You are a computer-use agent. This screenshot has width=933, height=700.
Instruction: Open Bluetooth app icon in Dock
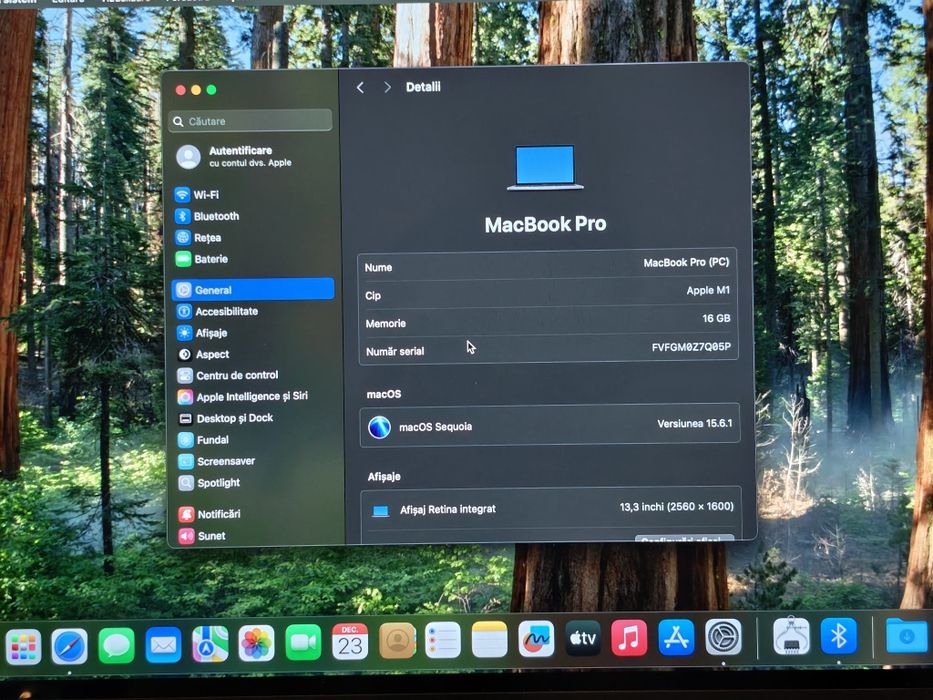pos(838,636)
